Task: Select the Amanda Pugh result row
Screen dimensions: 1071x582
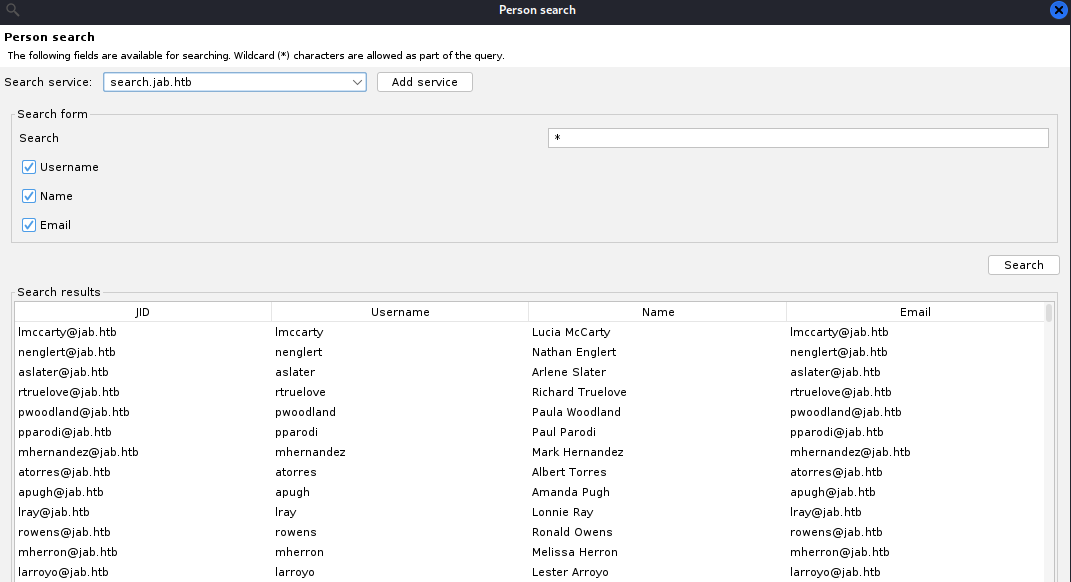Action: click(x=529, y=492)
